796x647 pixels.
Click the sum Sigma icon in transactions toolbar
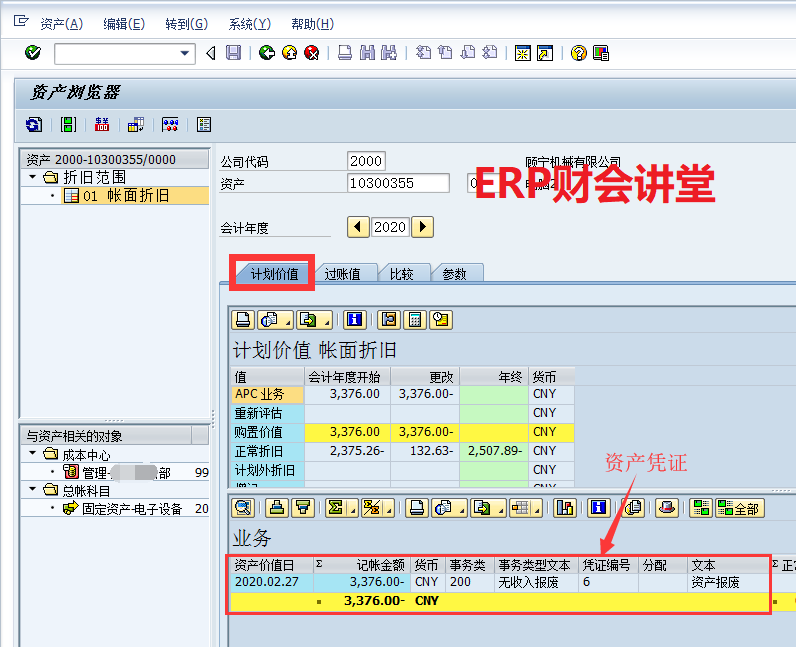(337, 508)
